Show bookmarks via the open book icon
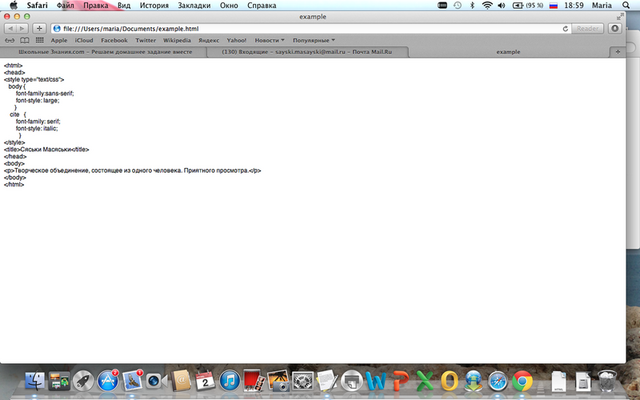Viewport: 640px width, 400px height. (24, 40)
